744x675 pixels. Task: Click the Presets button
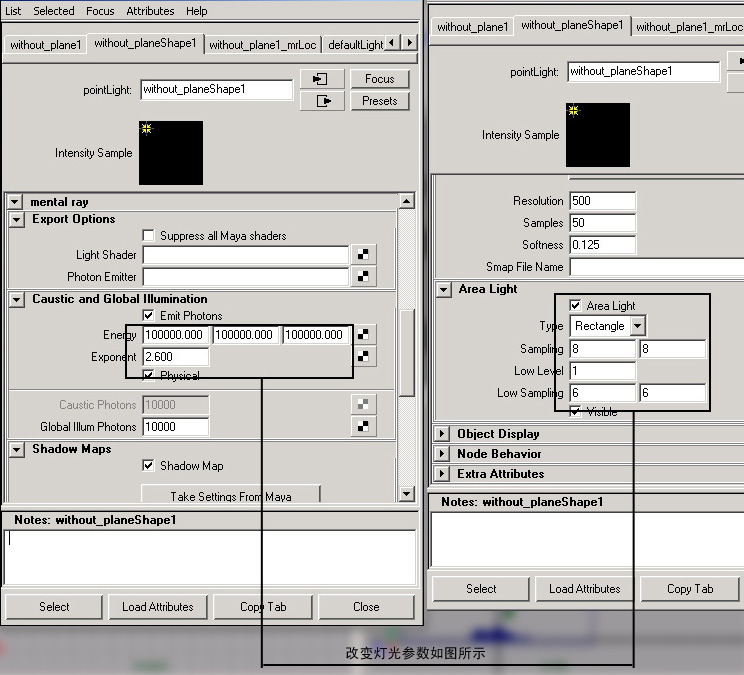coord(380,101)
